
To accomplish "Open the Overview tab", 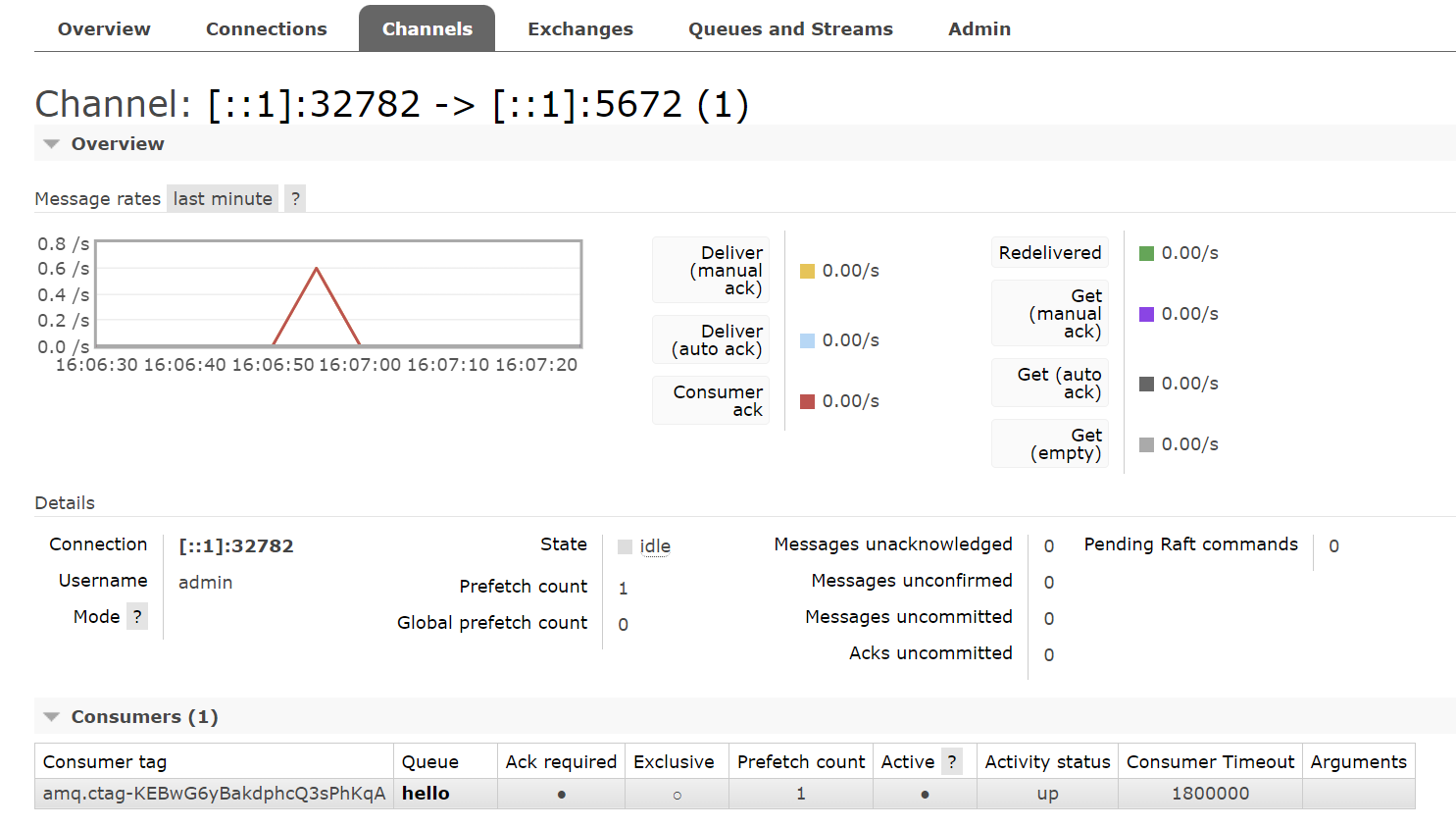I will pos(104,28).
